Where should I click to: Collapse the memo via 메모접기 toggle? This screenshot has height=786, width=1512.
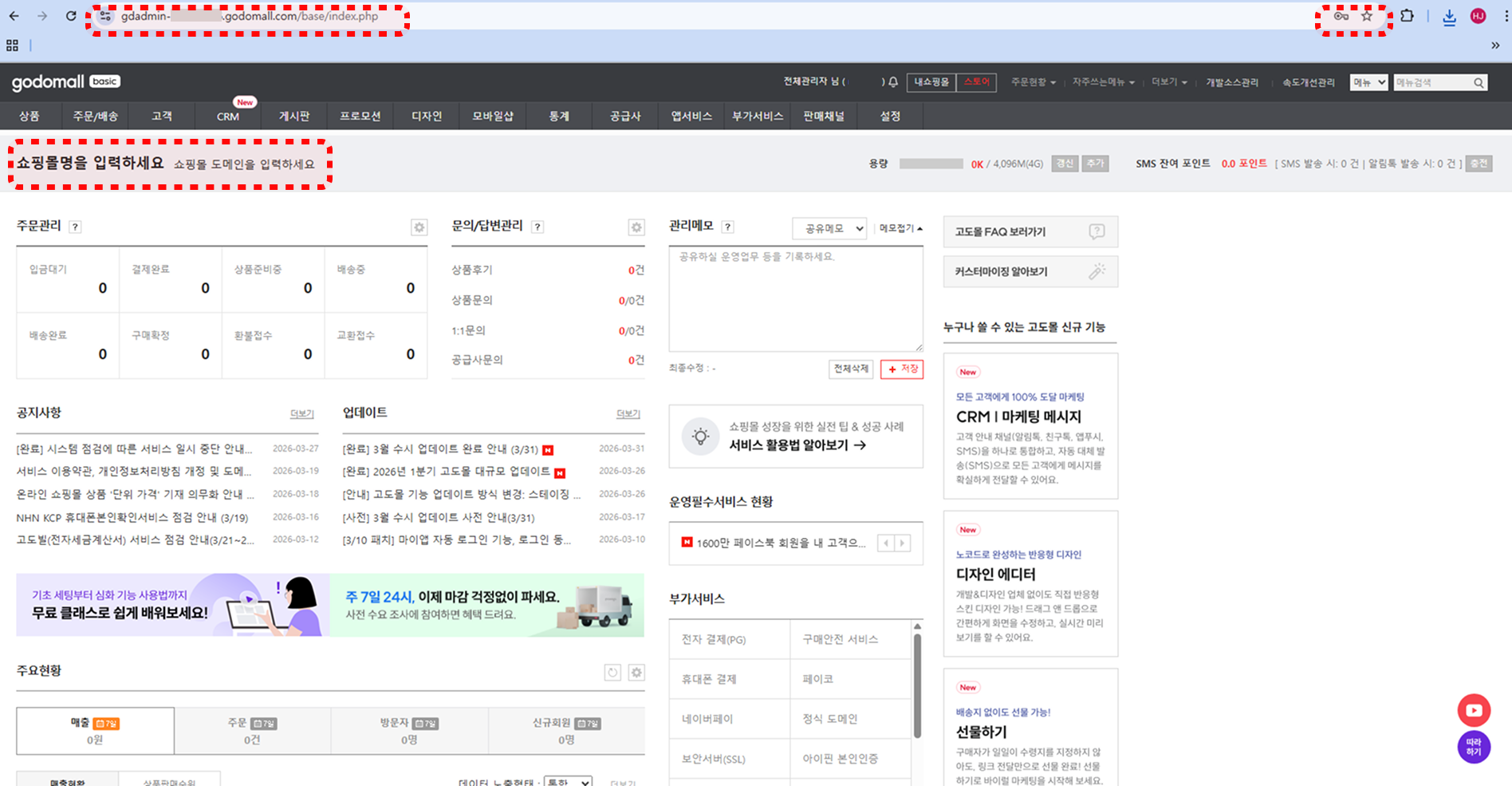coord(899,226)
